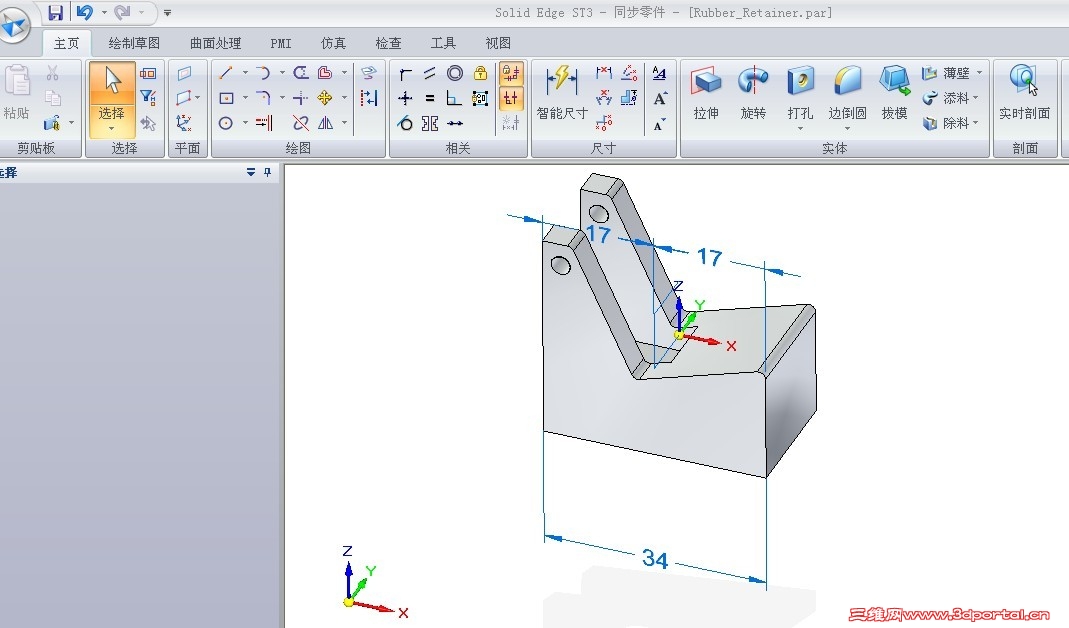Expand the Mirror tool dropdown arrow
Image resolution: width=1069 pixels, height=628 pixels.
(x=344, y=123)
